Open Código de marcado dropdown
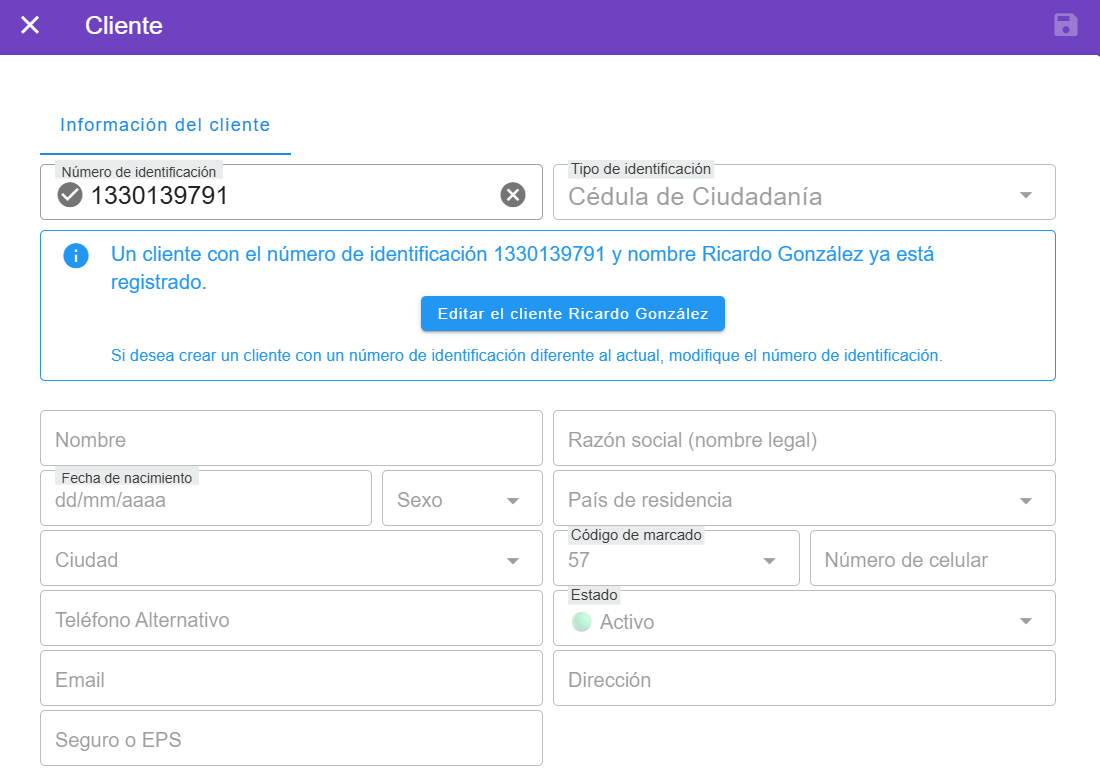Image resolution: width=1100 pixels, height=769 pixels. (769, 560)
